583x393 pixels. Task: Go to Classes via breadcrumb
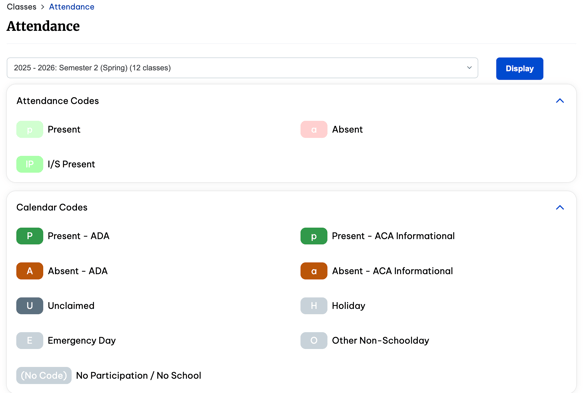(x=22, y=7)
